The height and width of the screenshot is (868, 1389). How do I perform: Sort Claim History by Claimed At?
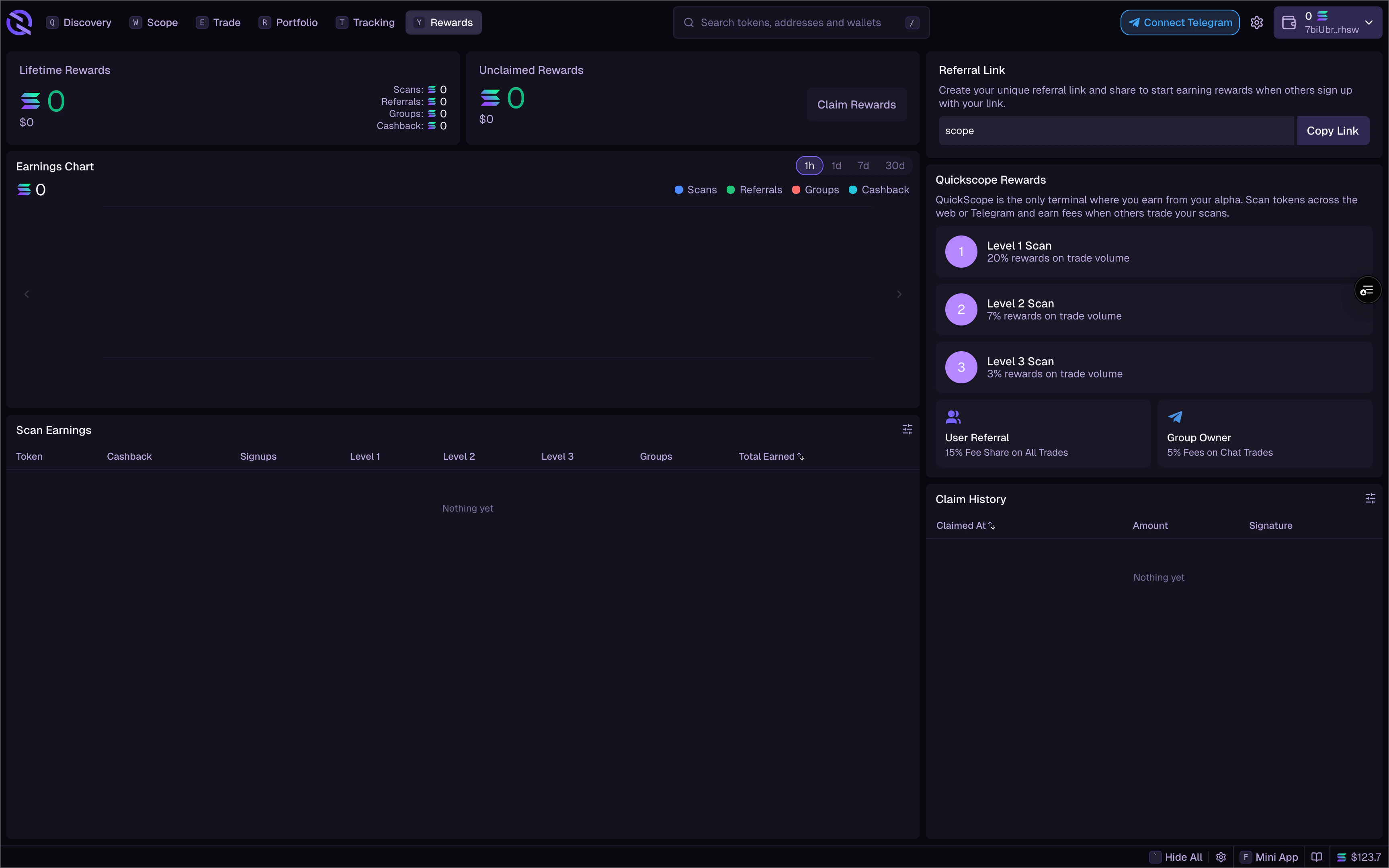pyautogui.click(x=965, y=525)
